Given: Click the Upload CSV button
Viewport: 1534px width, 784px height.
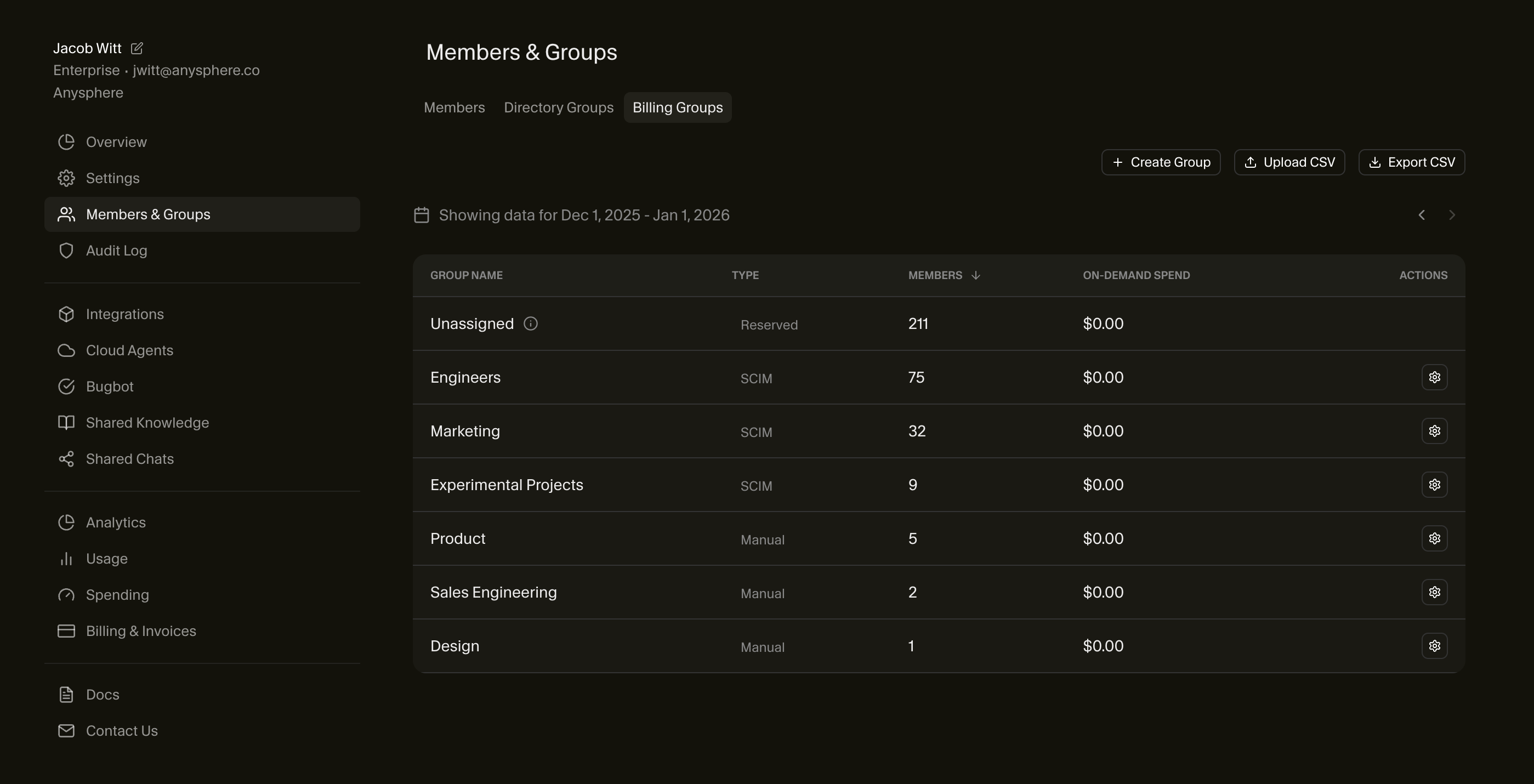Looking at the screenshot, I should coord(1289,162).
